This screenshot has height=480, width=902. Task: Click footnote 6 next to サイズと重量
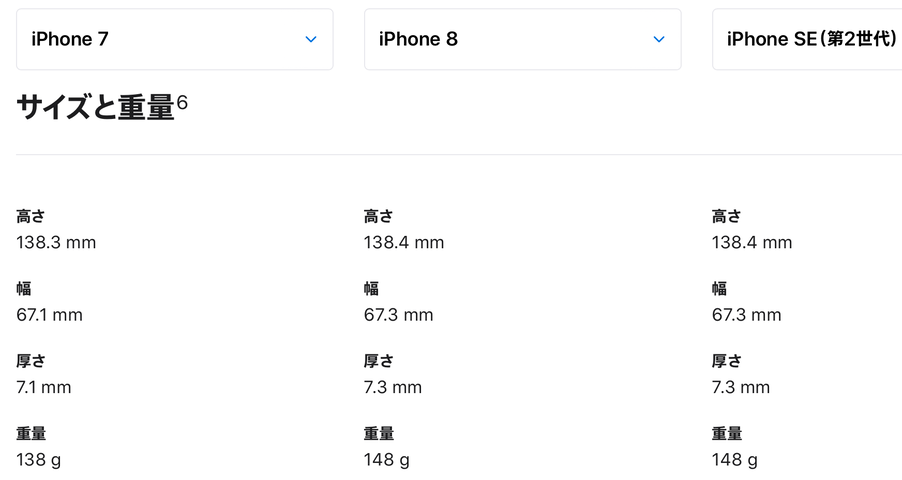182,102
